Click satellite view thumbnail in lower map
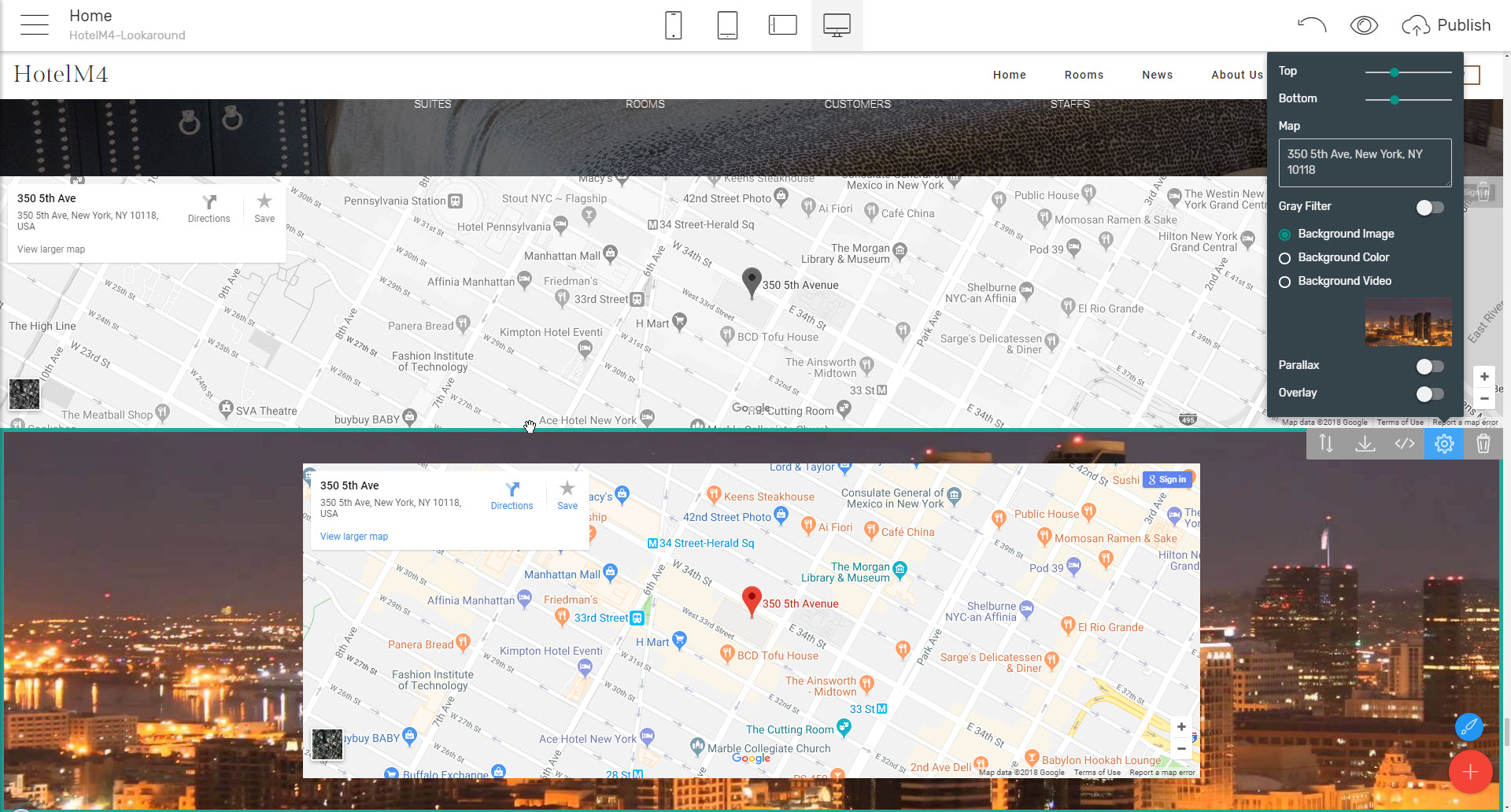 (x=327, y=744)
